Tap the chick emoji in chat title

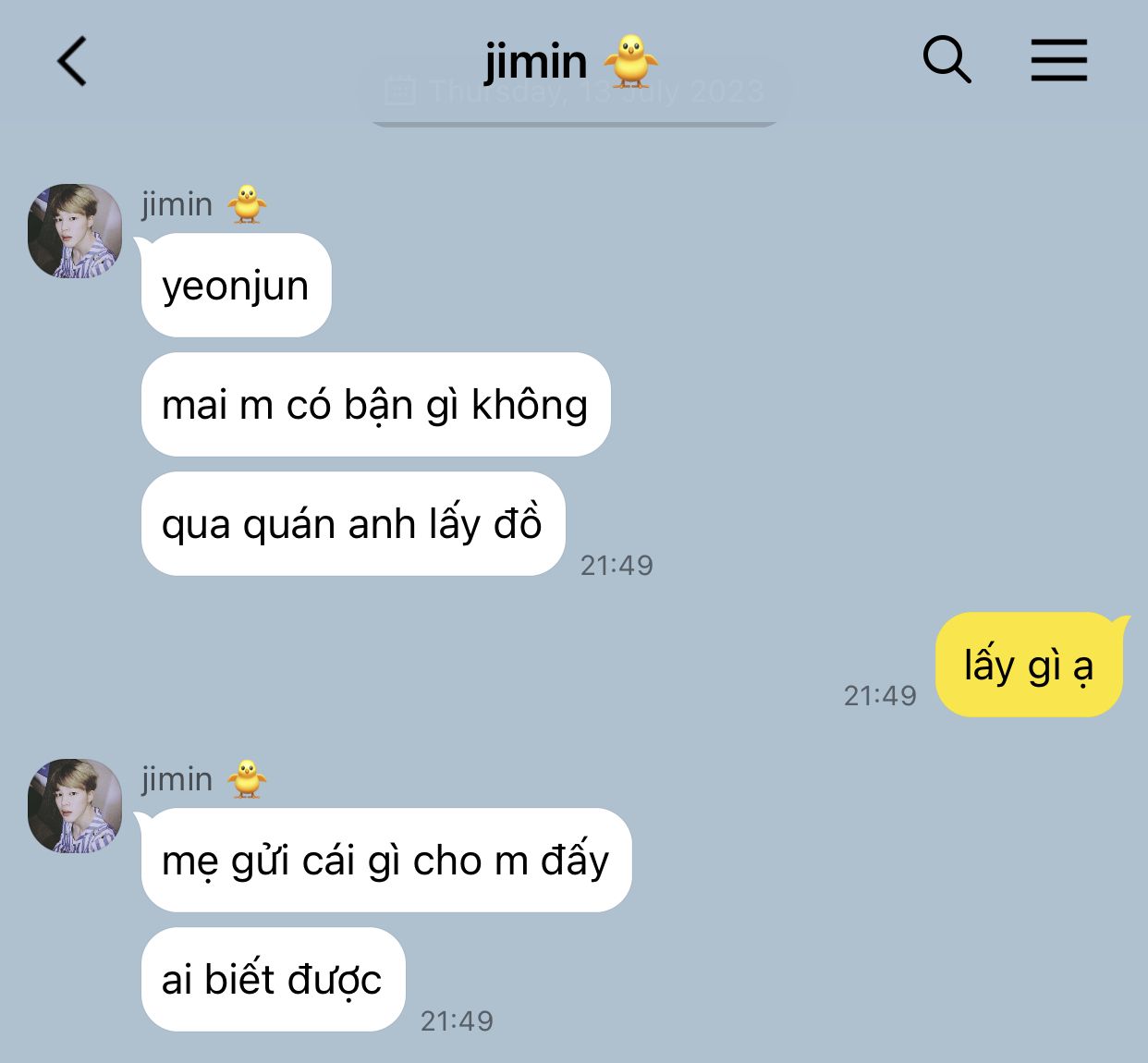[x=630, y=61]
